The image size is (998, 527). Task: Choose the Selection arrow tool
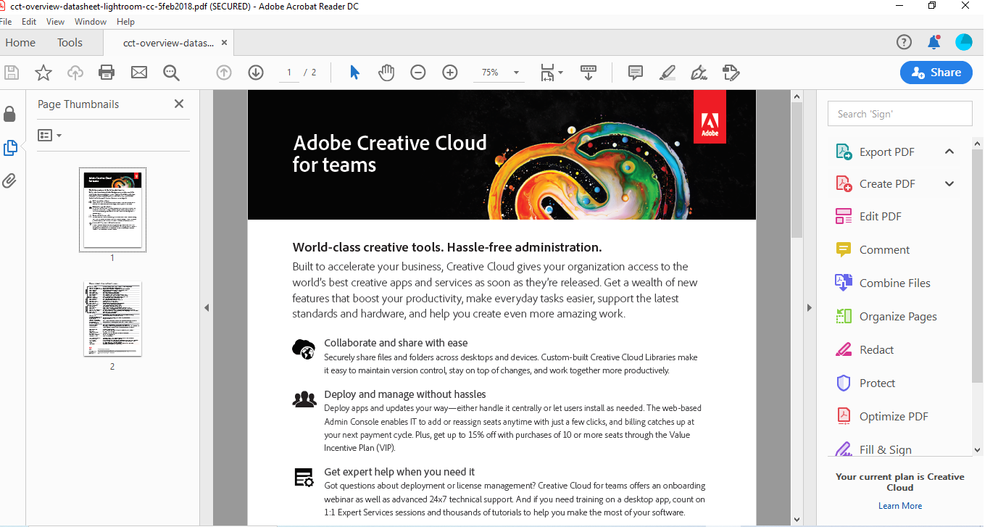(x=355, y=73)
